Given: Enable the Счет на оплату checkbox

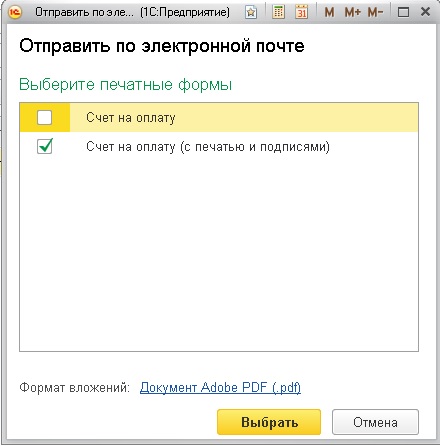Looking at the screenshot, I should pos(45,118).
